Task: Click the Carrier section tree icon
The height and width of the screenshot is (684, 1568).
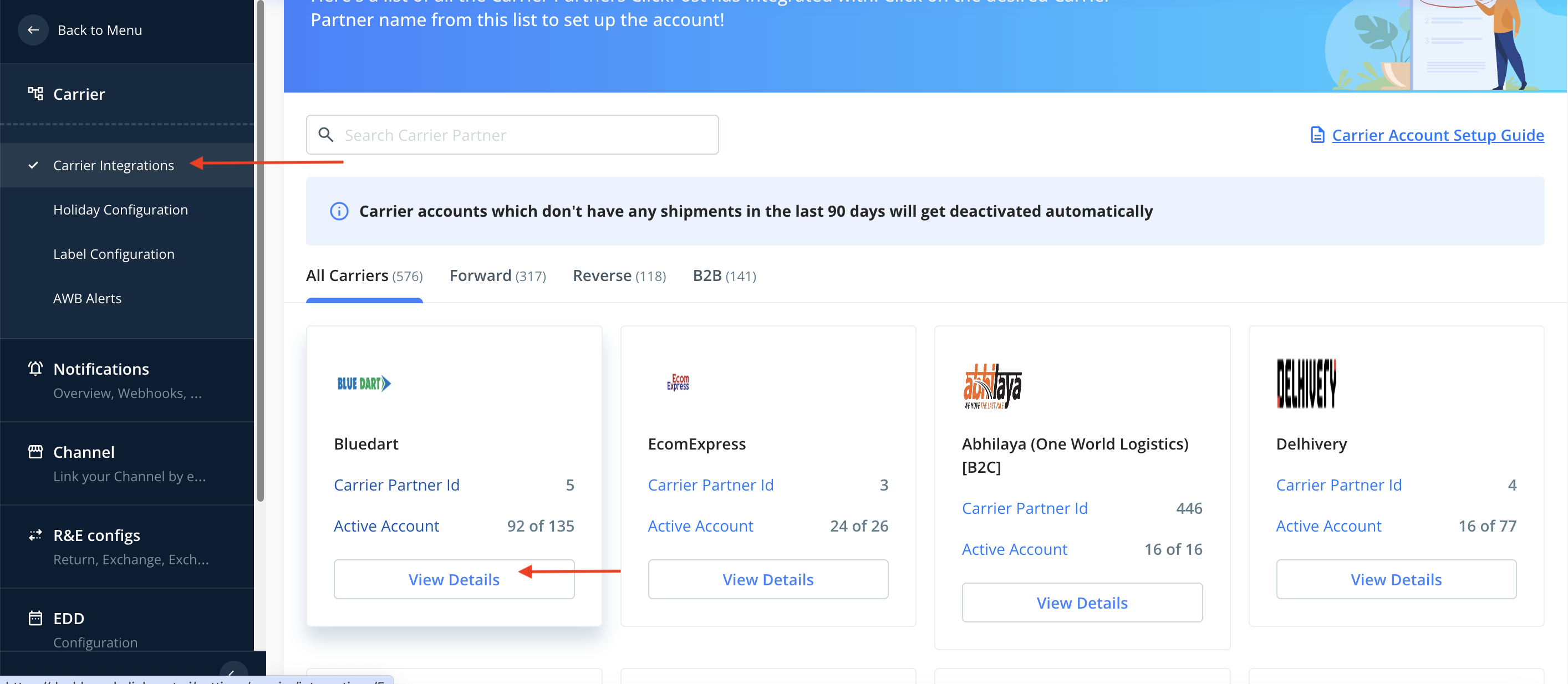Action: point(35,94)
